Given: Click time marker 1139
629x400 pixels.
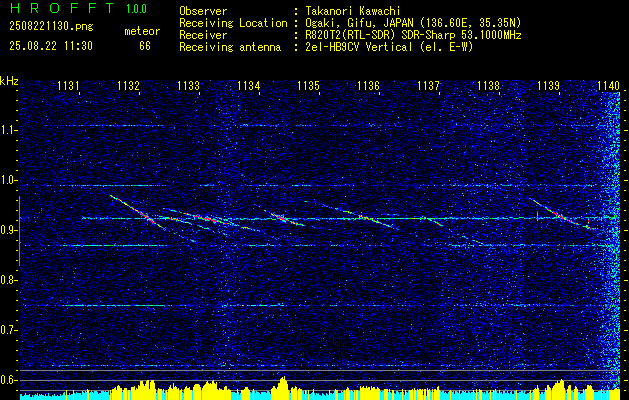Looking at the screenshot, I should pos(548,86).
